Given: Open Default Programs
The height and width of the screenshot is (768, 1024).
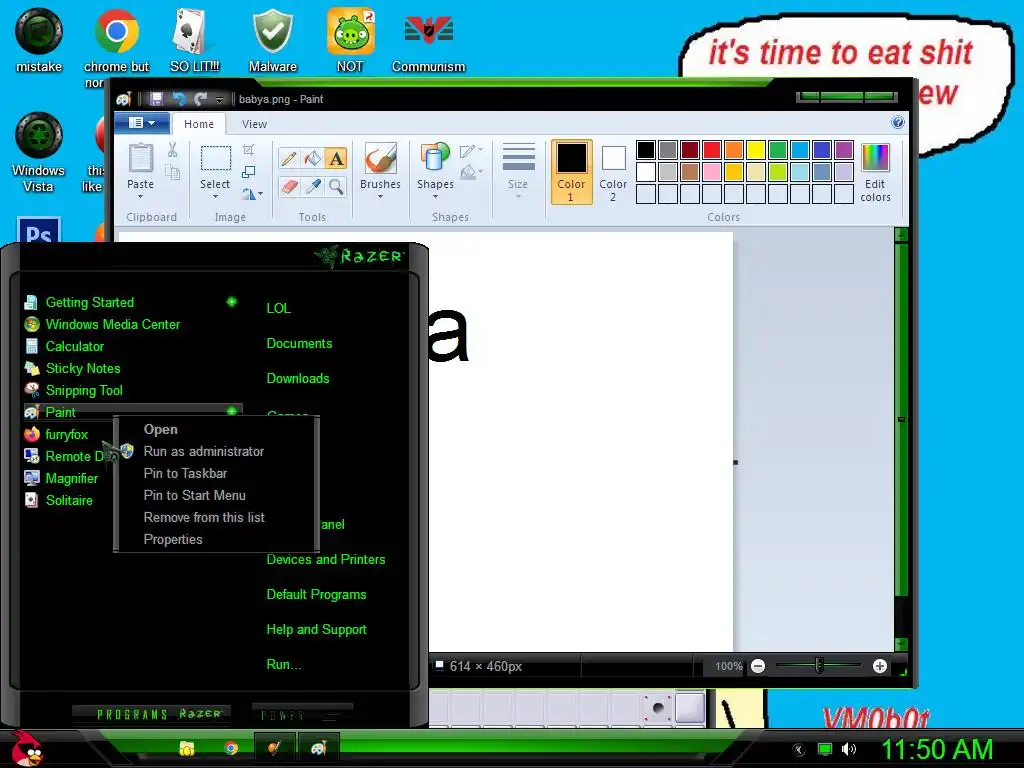Looking at the screenshot, I should click(x=316, y=595).
